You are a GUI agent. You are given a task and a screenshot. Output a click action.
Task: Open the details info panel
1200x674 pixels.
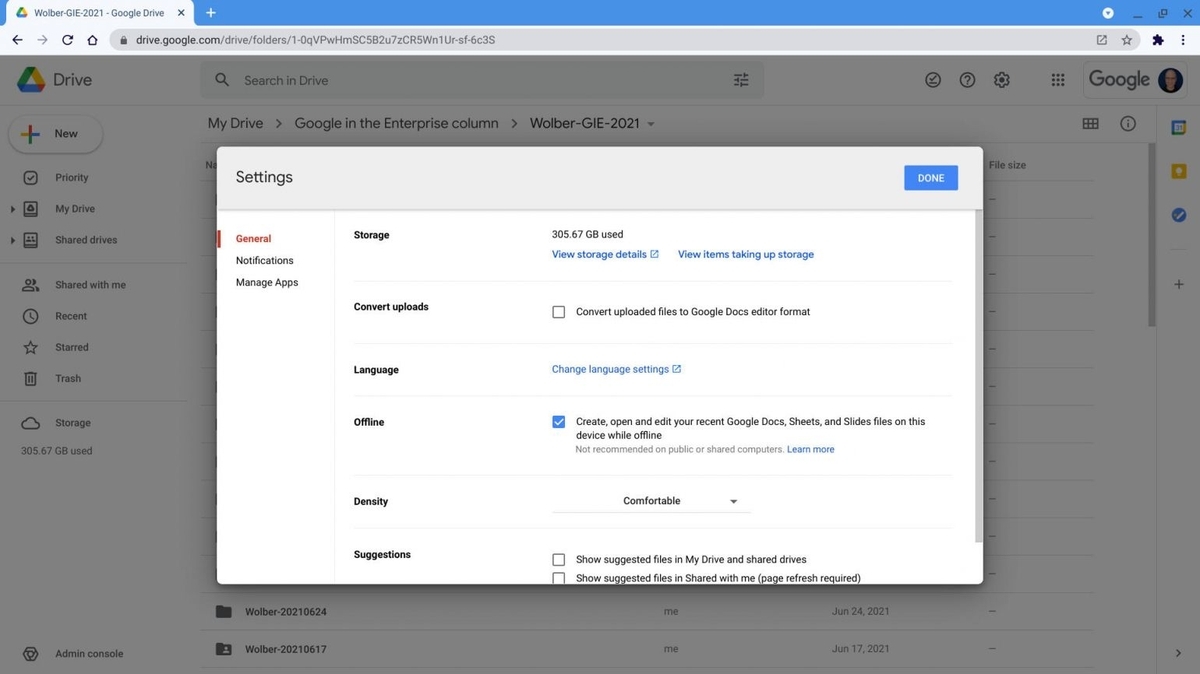click(1127, 122)
